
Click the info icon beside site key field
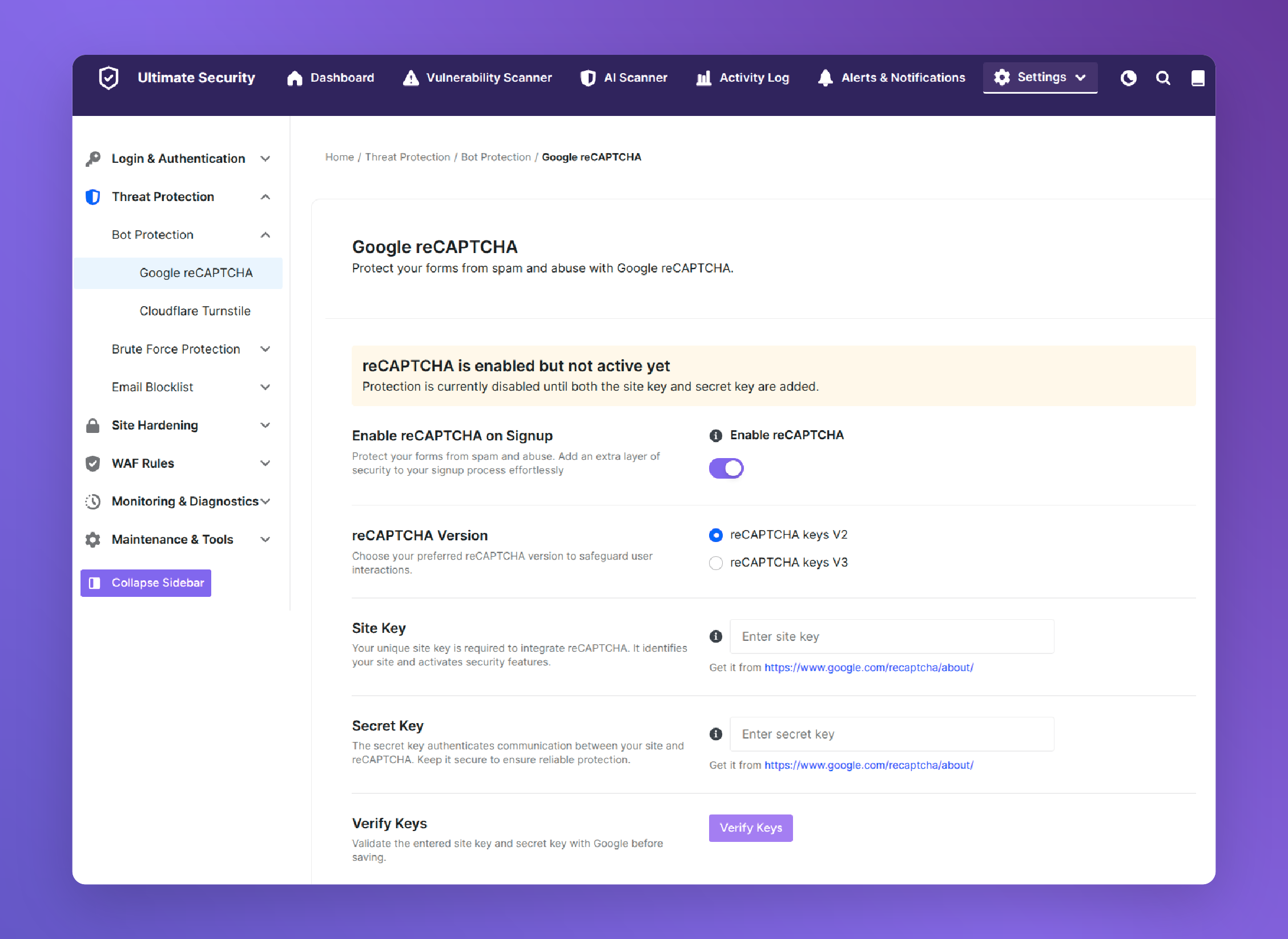tap(716, 636)
